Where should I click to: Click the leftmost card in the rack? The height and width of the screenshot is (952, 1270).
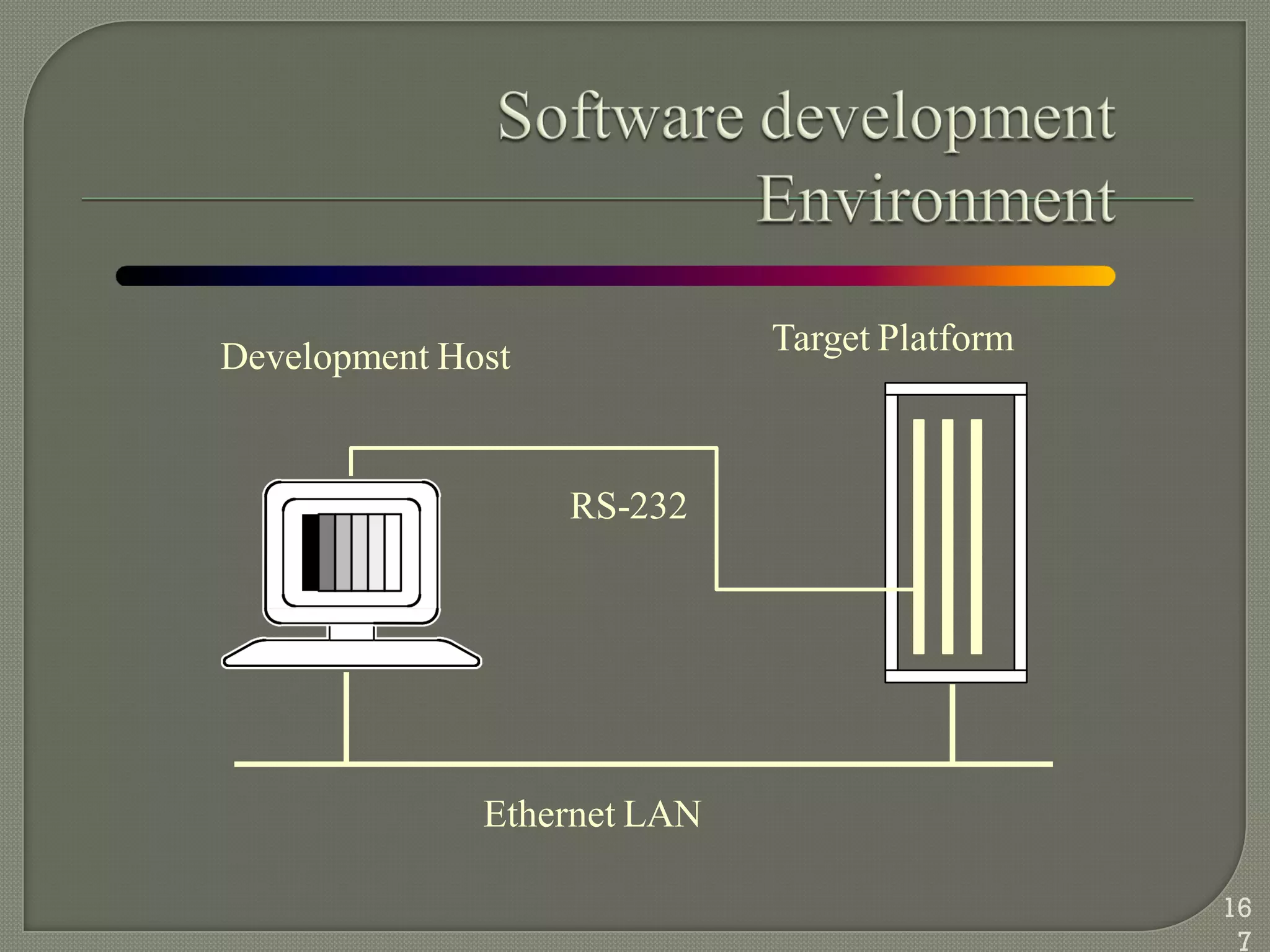tap(918, 536)
